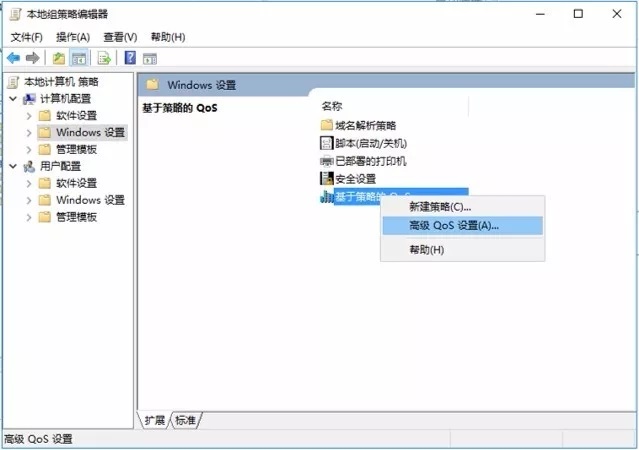This screenshot has width=639, height=450.
Task: Click the Forward arrow in toolbar
Action: (x=33, y=58)
